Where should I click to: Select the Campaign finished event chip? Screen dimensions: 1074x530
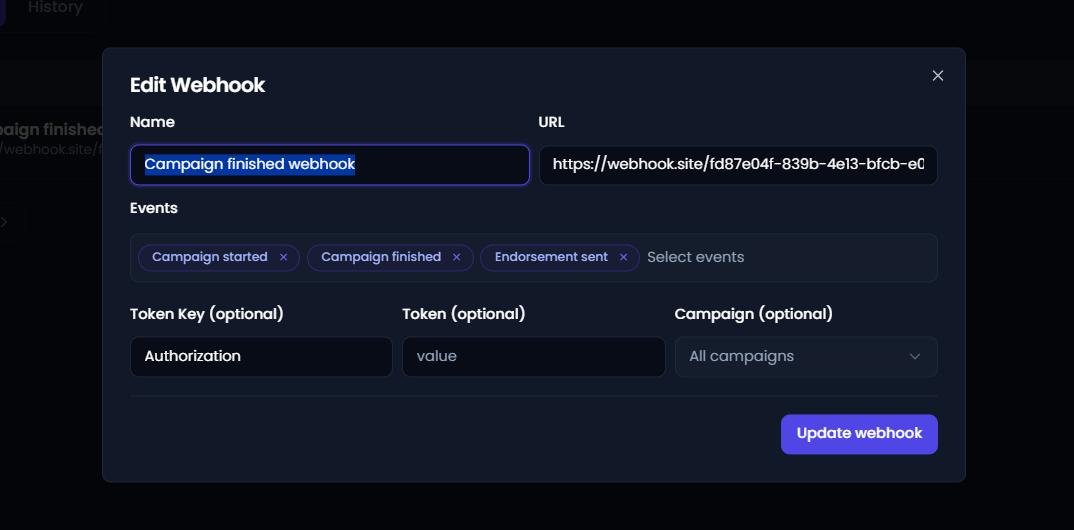(381, 257)
